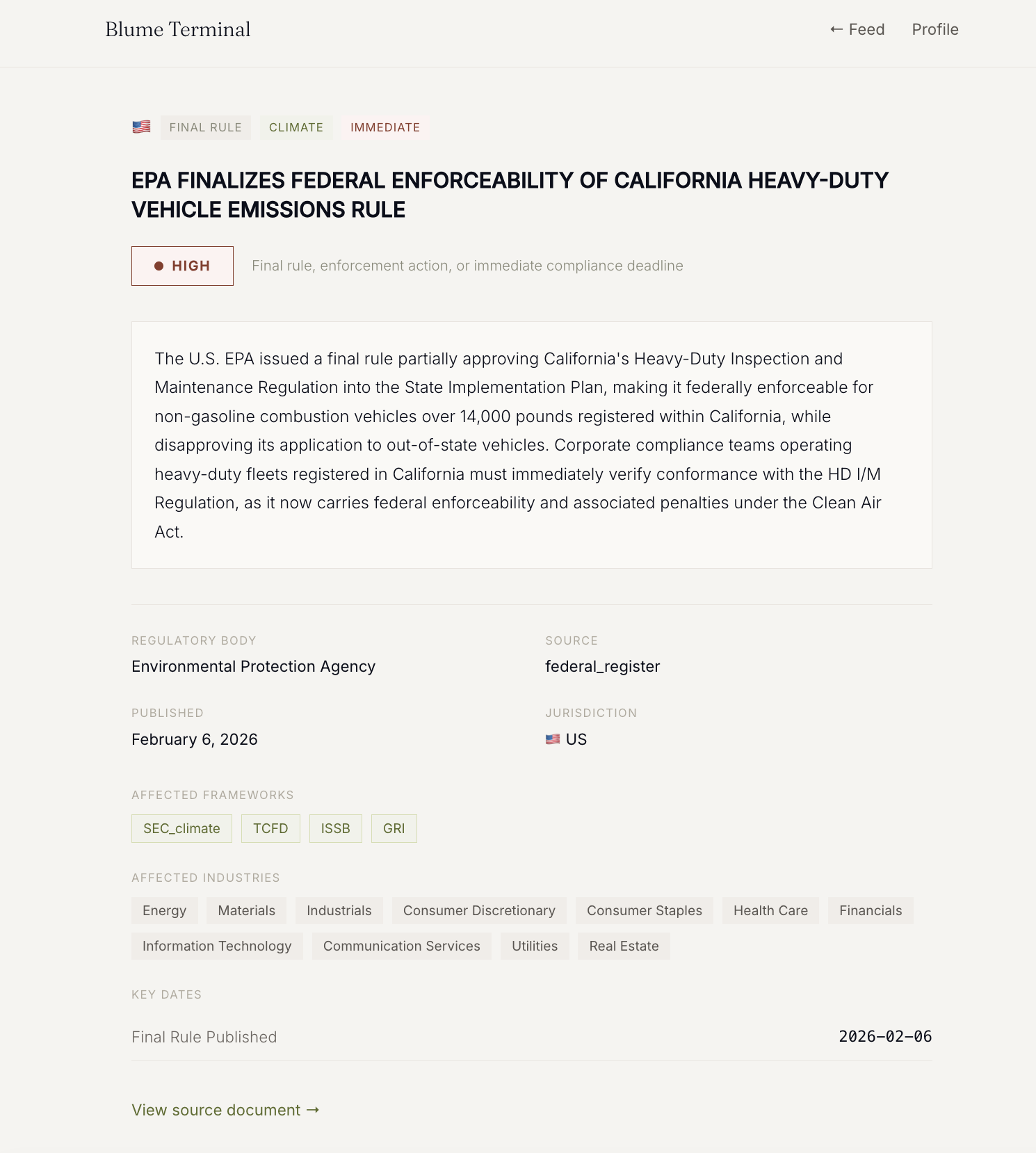This screenshot has width=1036, height=1153.
Task: Select the CLIMATE badge
Action: coord(296,127)
